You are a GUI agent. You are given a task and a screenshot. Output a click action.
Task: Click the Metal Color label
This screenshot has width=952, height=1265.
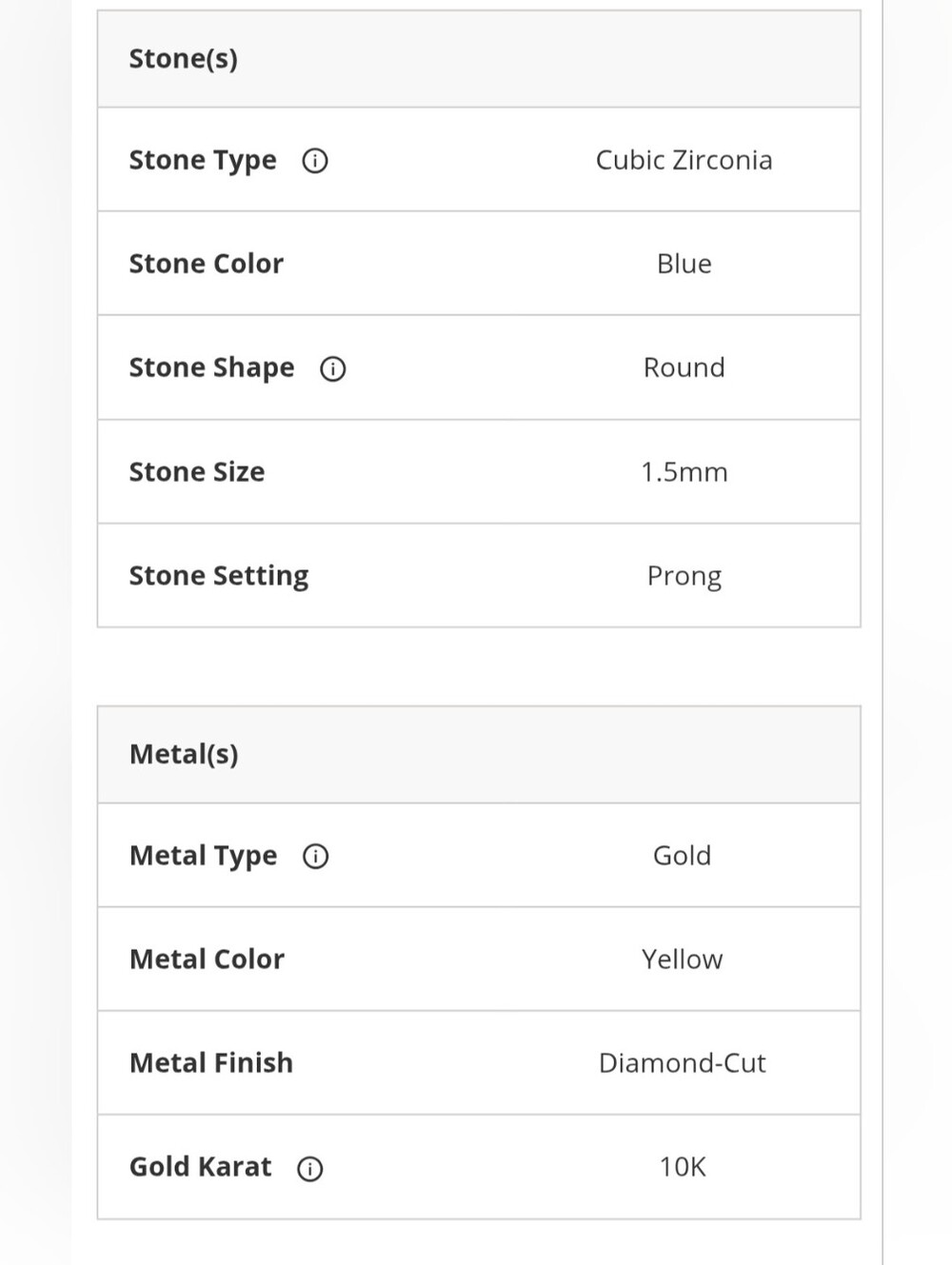click(207, 959)
